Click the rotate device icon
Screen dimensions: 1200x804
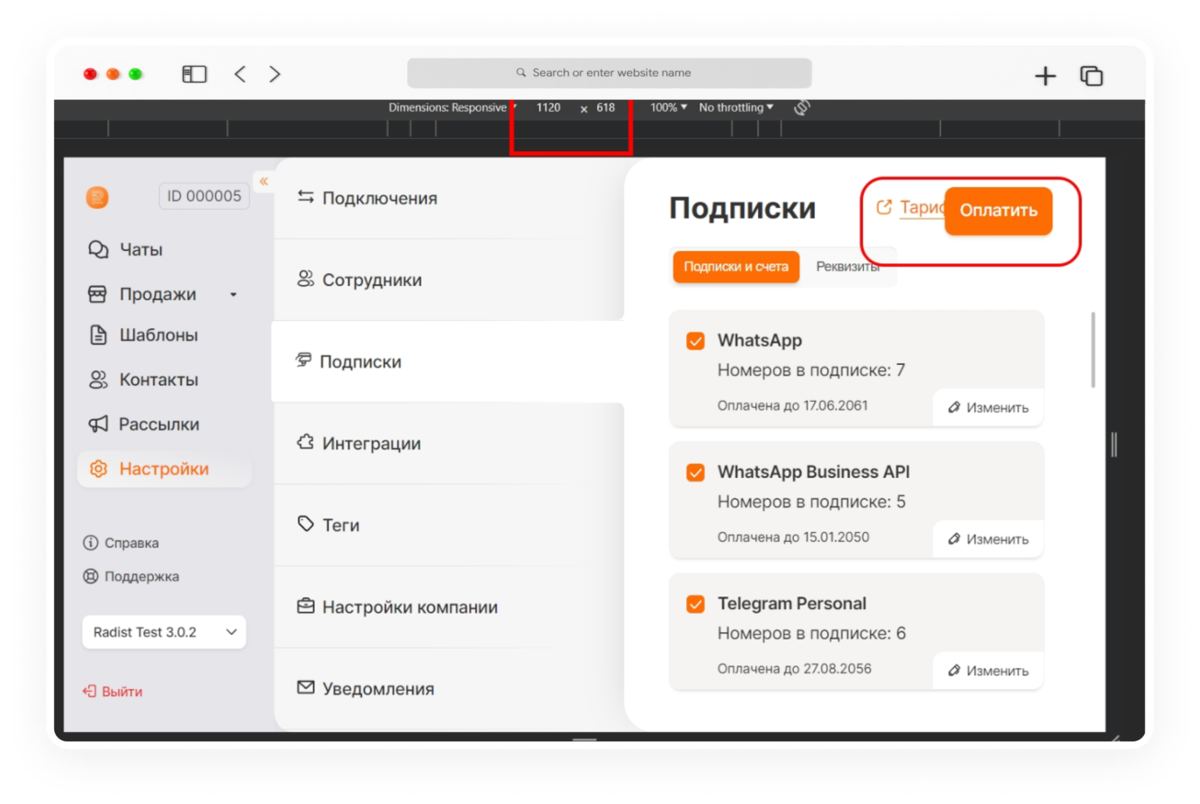tap(801, 107)
